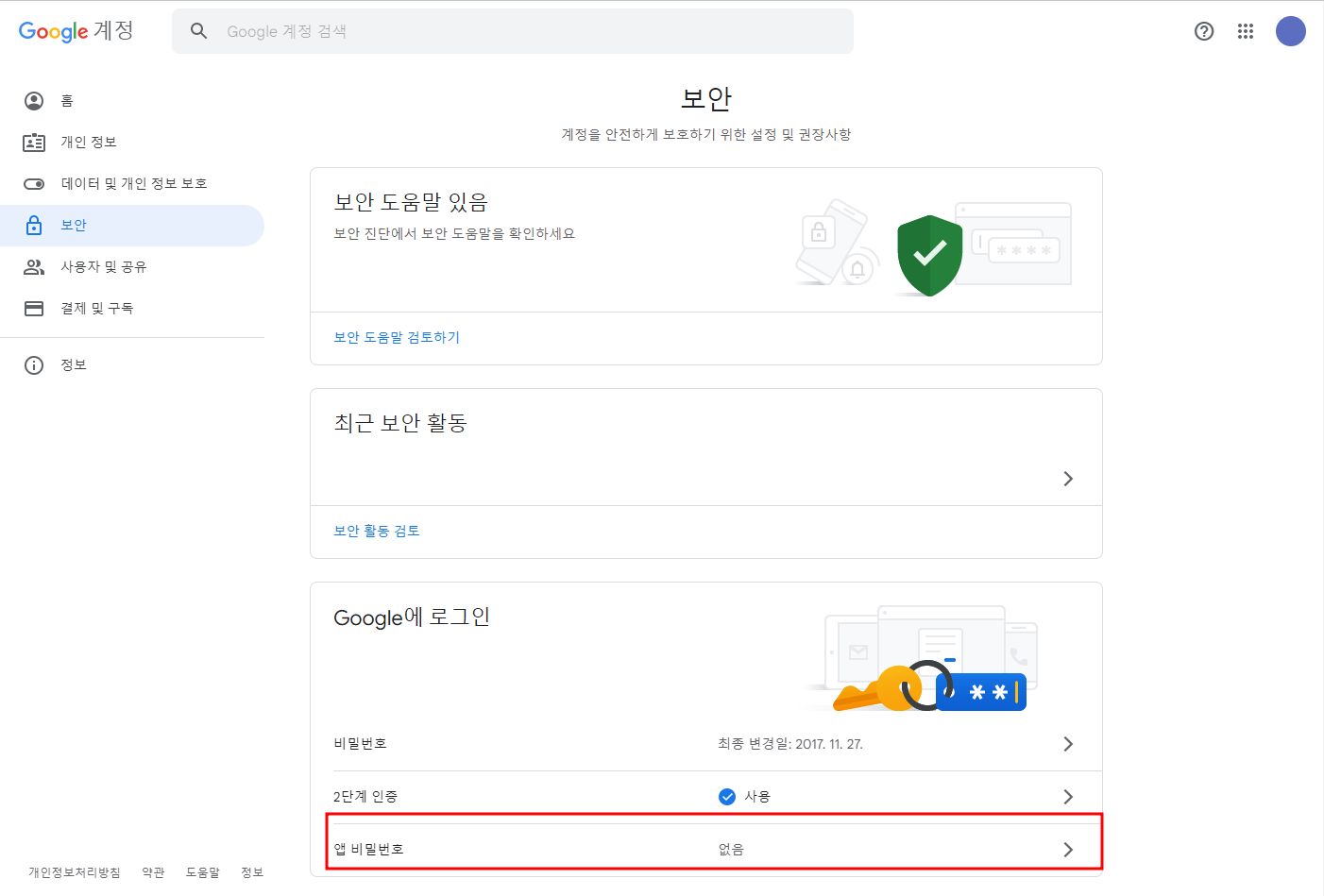Viewport: 1324px width, 896px height.
Task: Click the 데이터 및 개인 정보 보호 toggle icon
Action: tap(34, 184)
